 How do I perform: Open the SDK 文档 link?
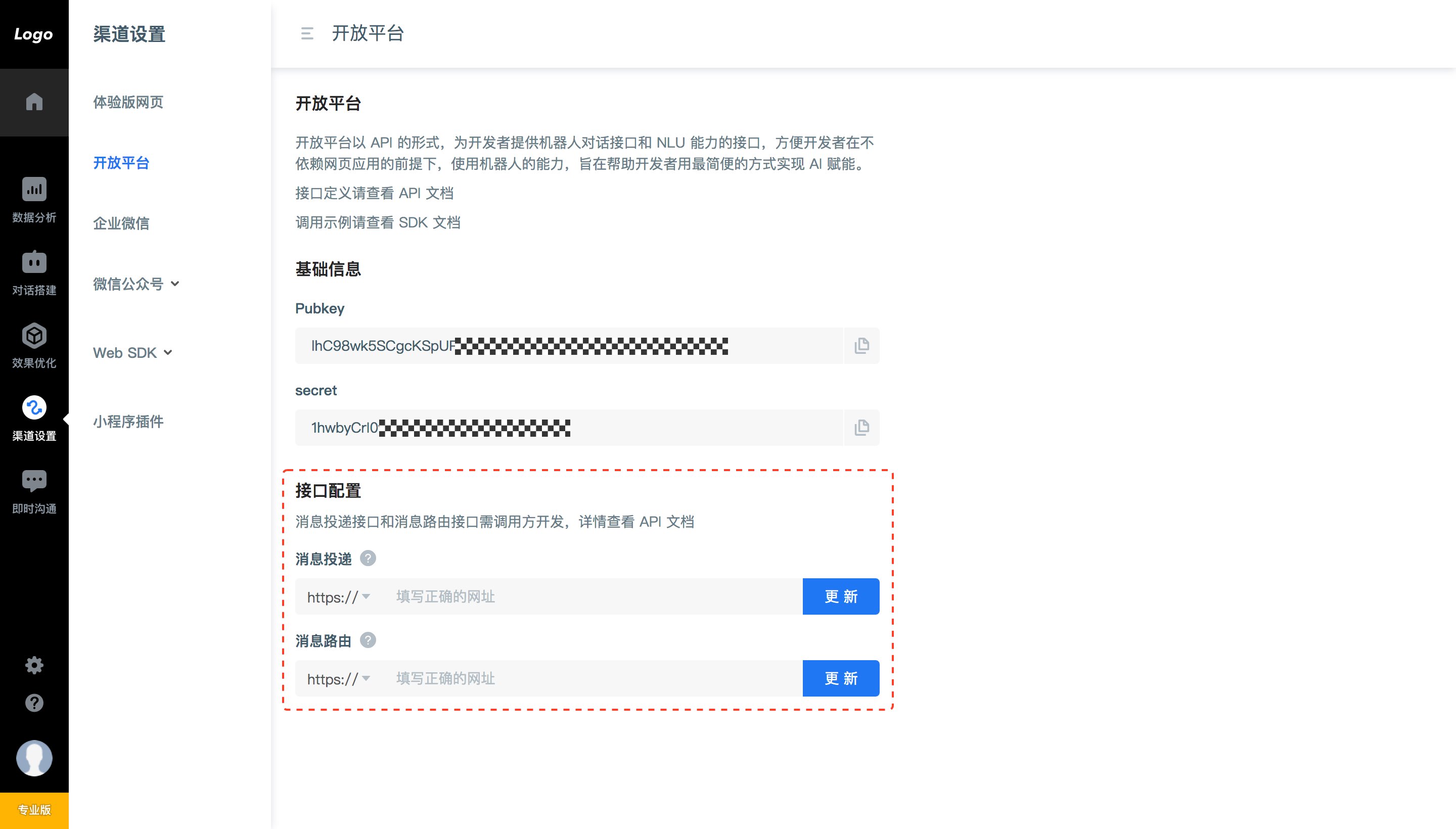tap(429, 222)
